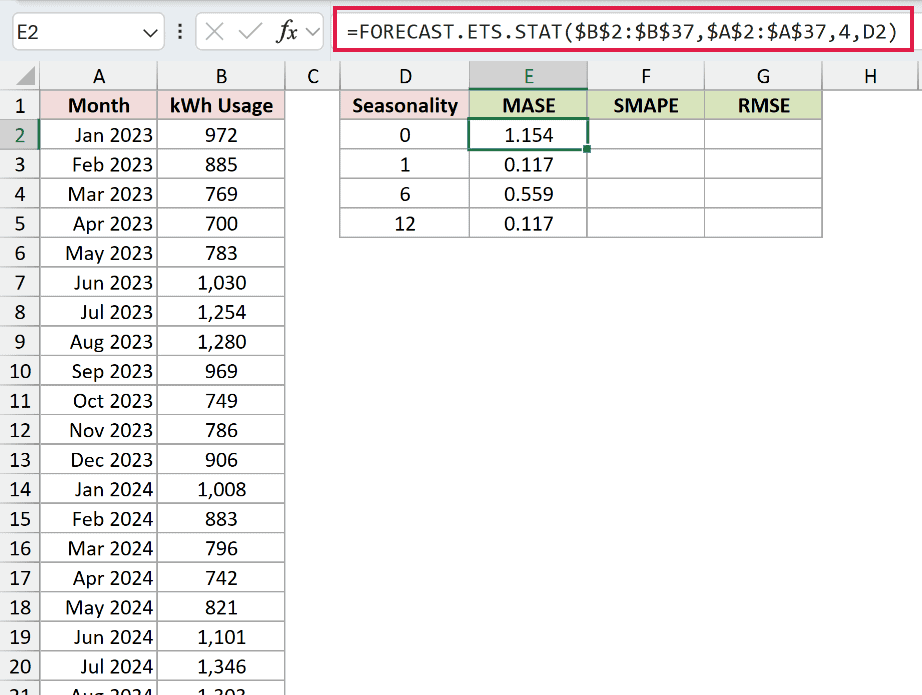
Task: Click the Jul 2023 cell
Action: 99,312
